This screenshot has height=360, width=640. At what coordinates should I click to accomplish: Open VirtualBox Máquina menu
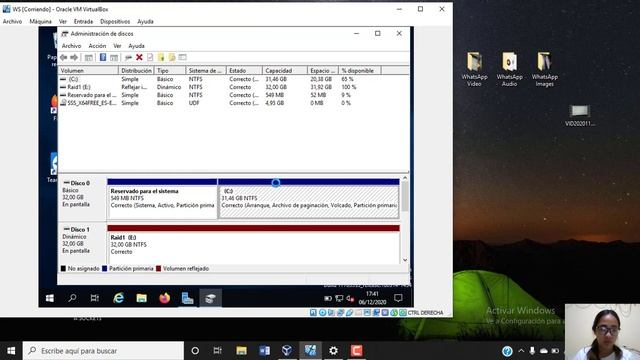[40, 21]
